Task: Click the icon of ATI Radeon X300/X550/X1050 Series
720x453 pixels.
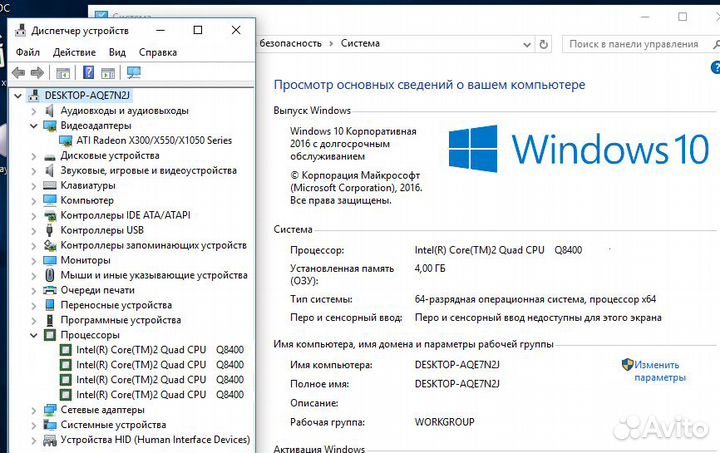Action: pos(66,140)
